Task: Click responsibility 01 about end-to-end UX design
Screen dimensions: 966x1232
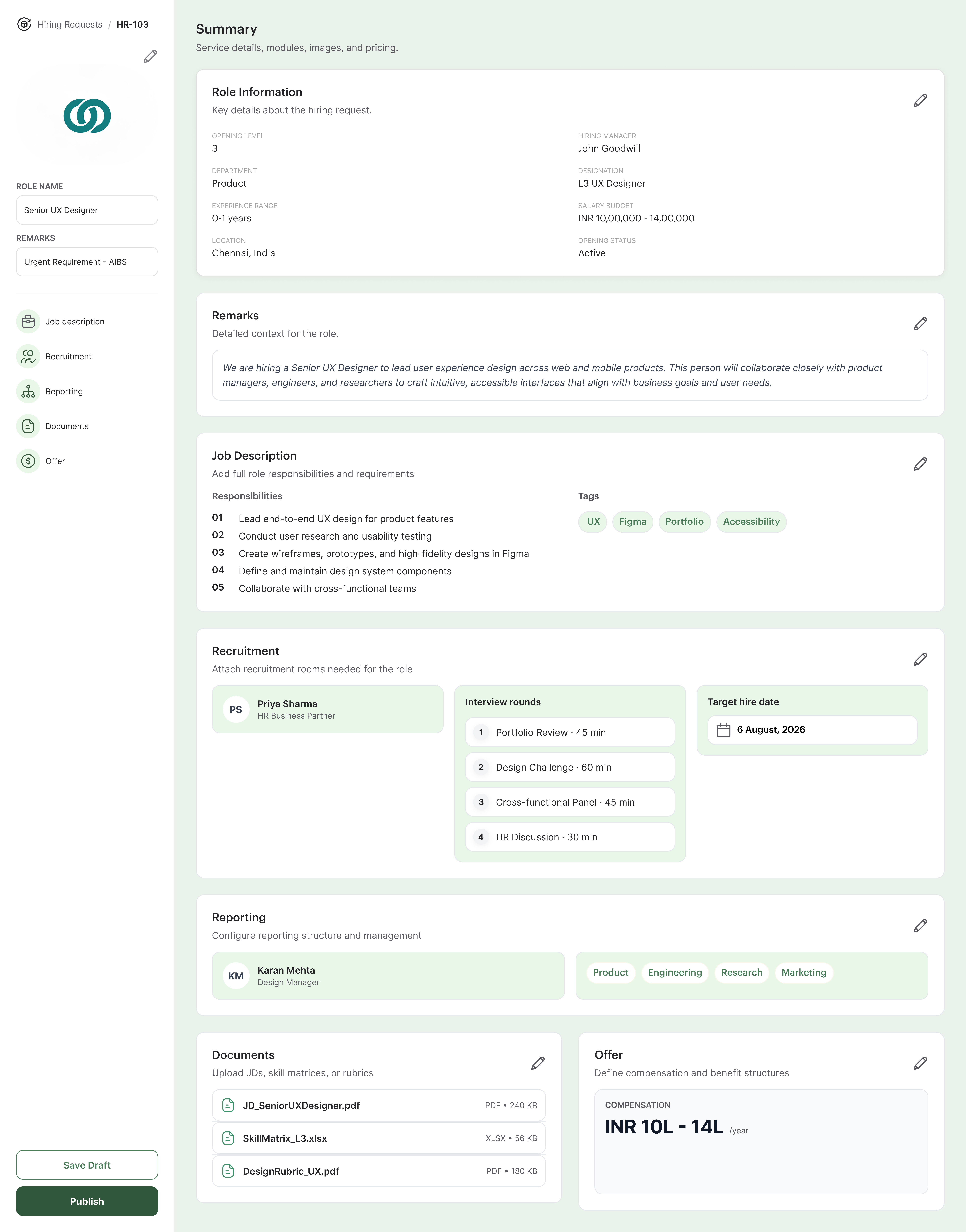Action: (x=333, y=519)
